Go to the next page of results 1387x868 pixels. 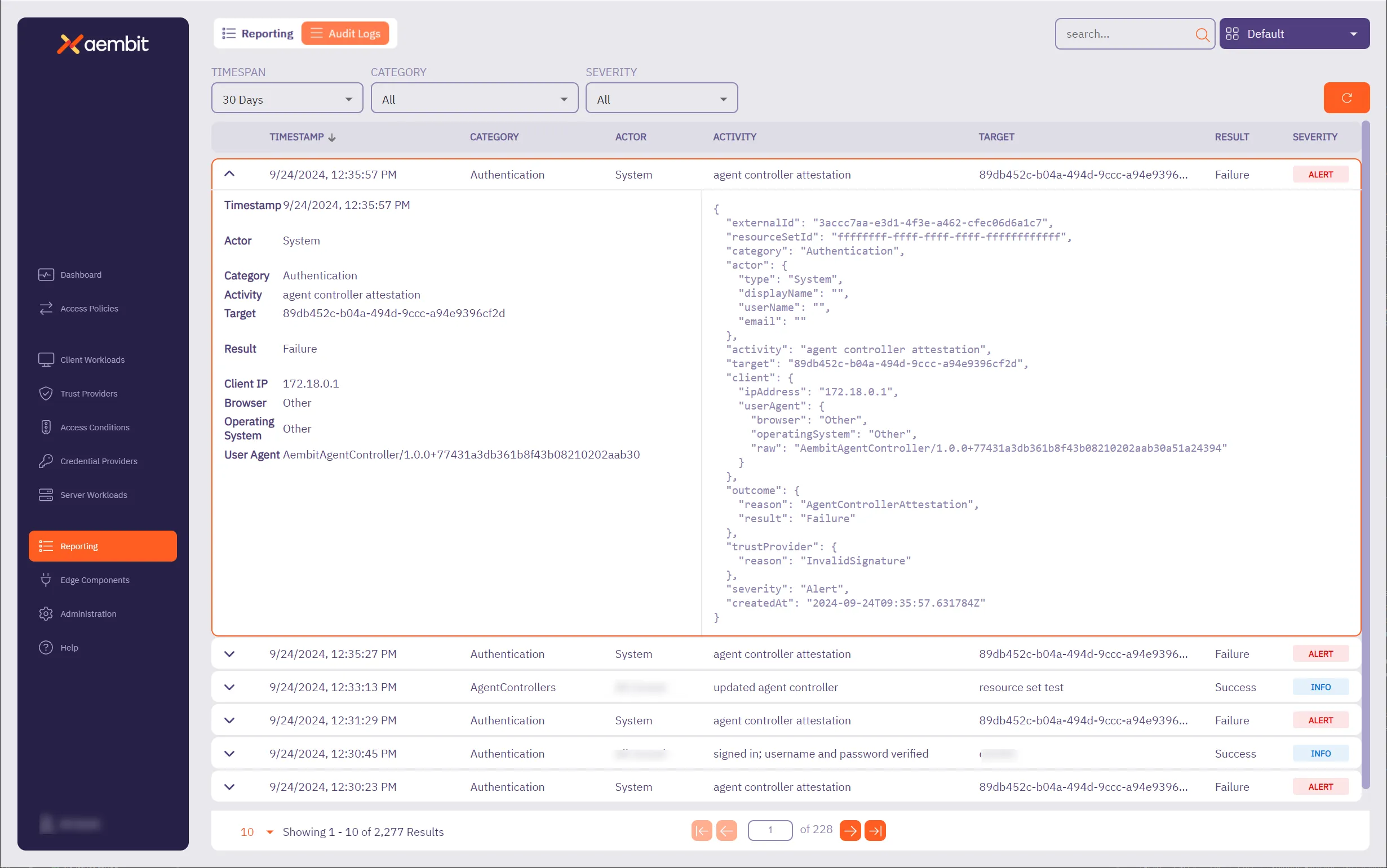coord(849,830)
